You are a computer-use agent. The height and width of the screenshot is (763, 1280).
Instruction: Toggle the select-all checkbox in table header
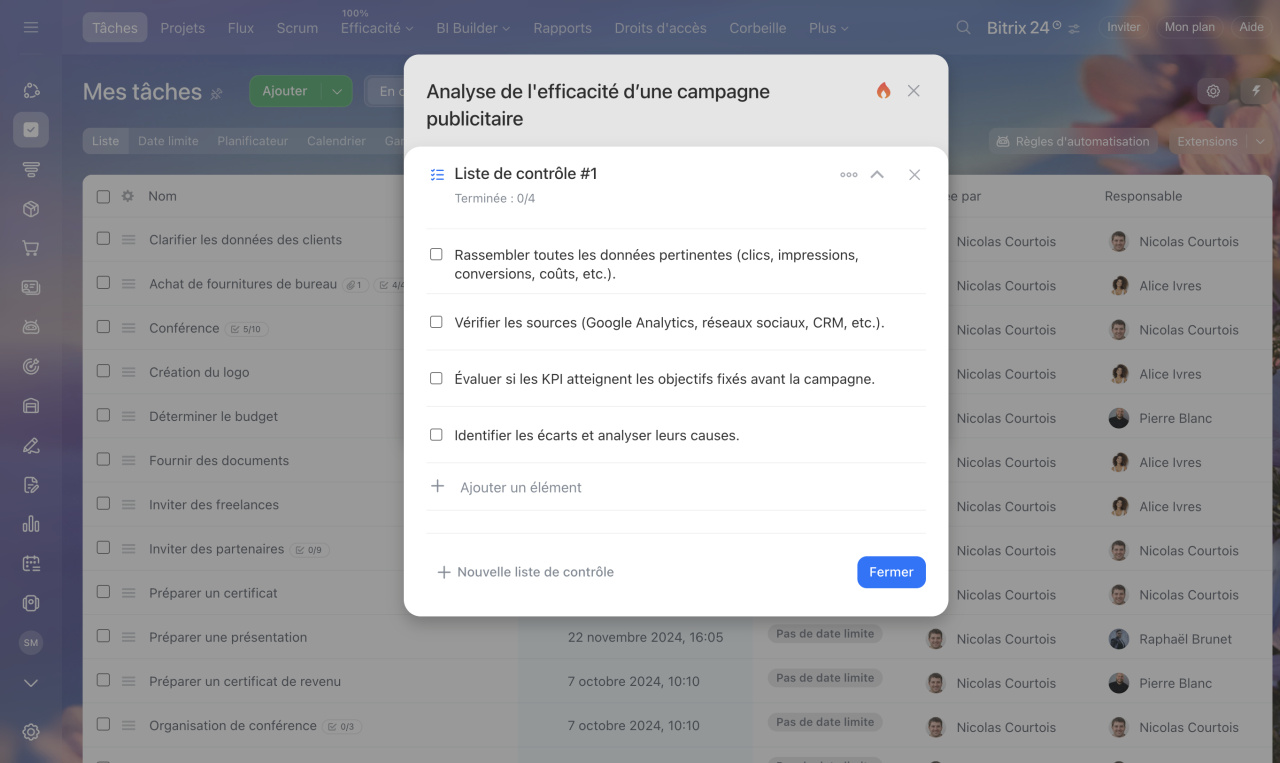tap(103, 197)
